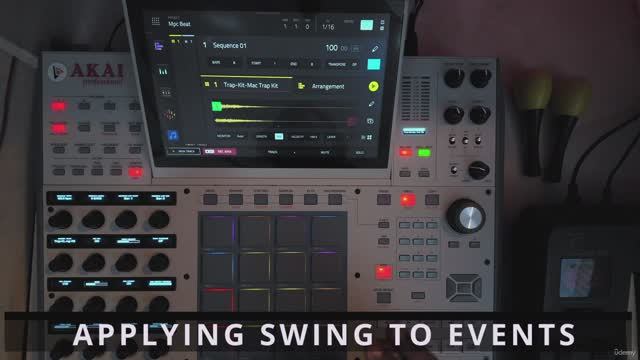The height and width of the screenshot is (360, 640).
Task: Open the Trap-Kit-Mac Trap Kit track selector
Action: [251, 85]
